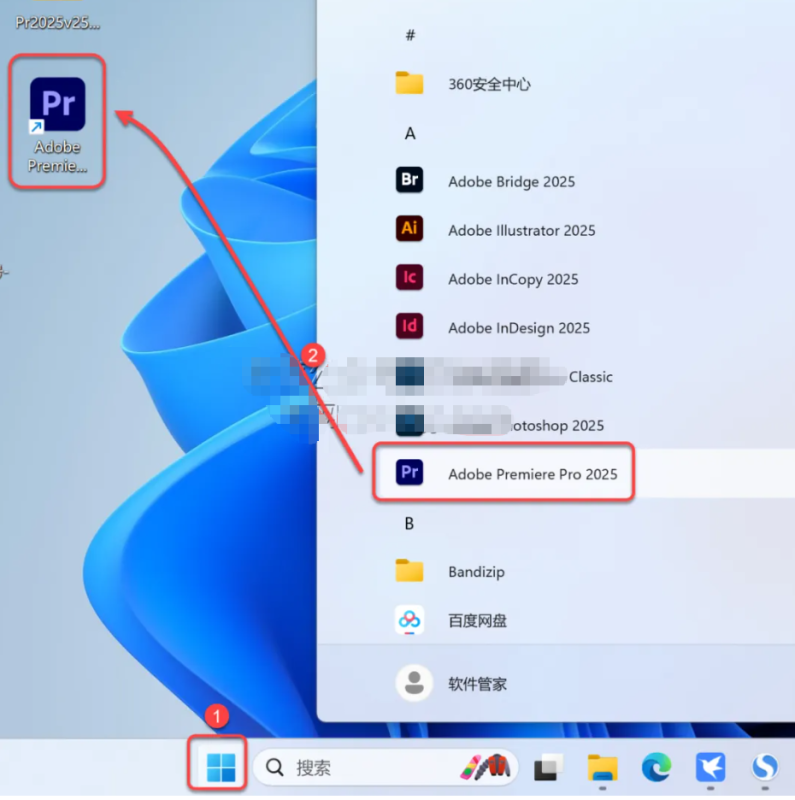
Task: Click the '360安全中心' label text
Action: point(489,84)
